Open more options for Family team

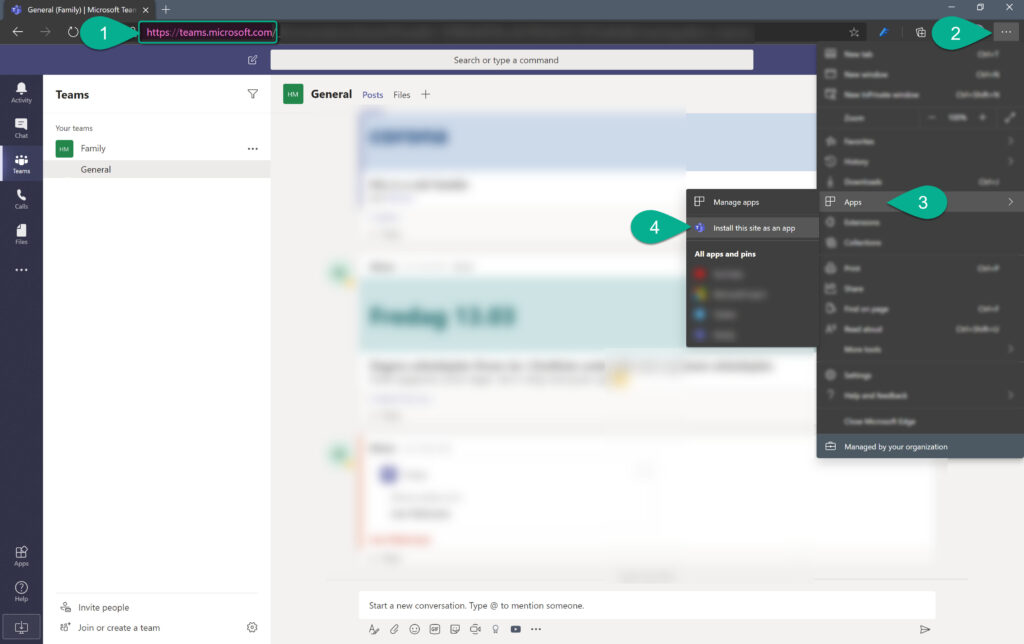click(253, 149)
